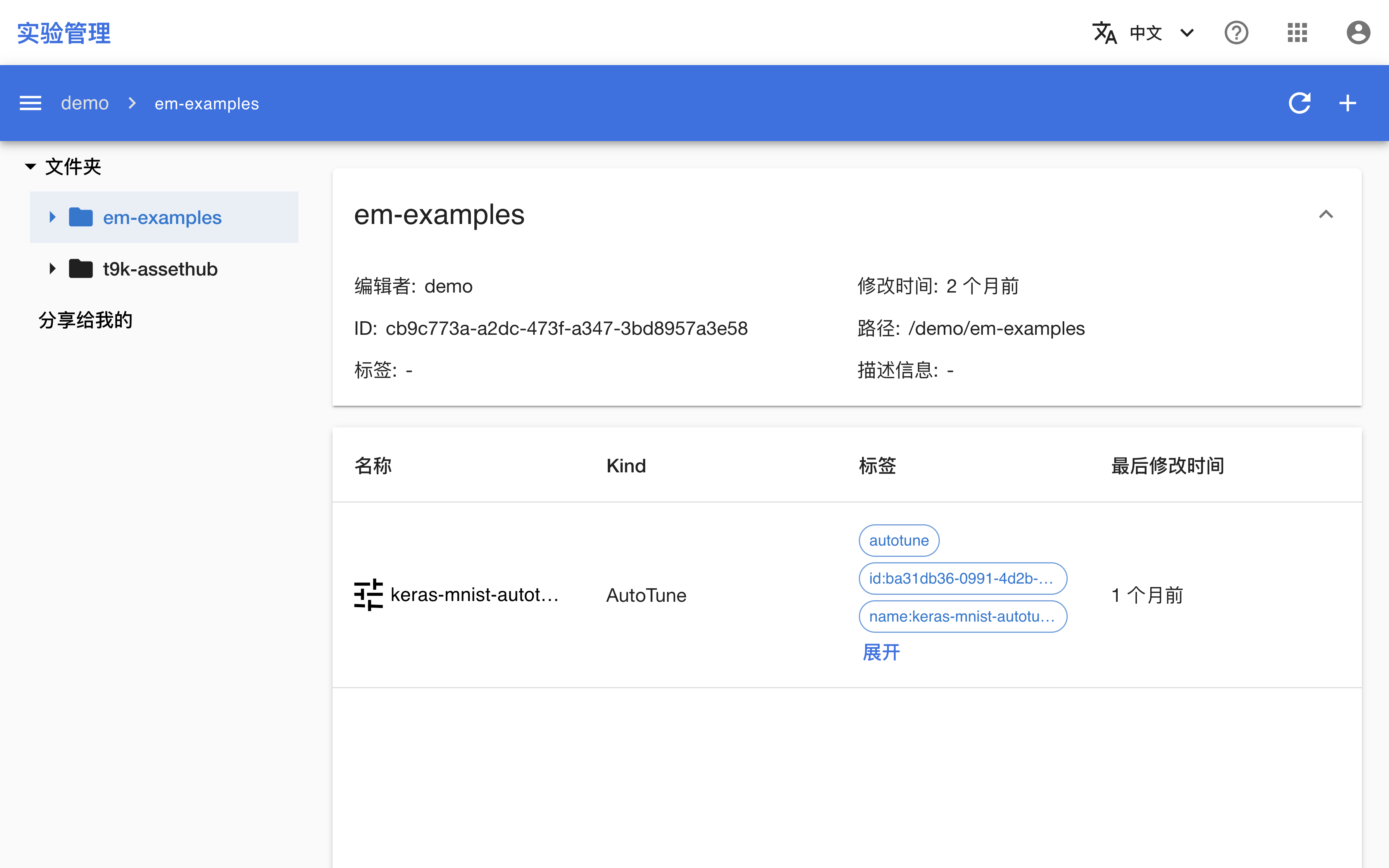The width and height of the screenshot is (1389, 868).
Task: Click the Kind column header
Action: (x=626, y=465)
